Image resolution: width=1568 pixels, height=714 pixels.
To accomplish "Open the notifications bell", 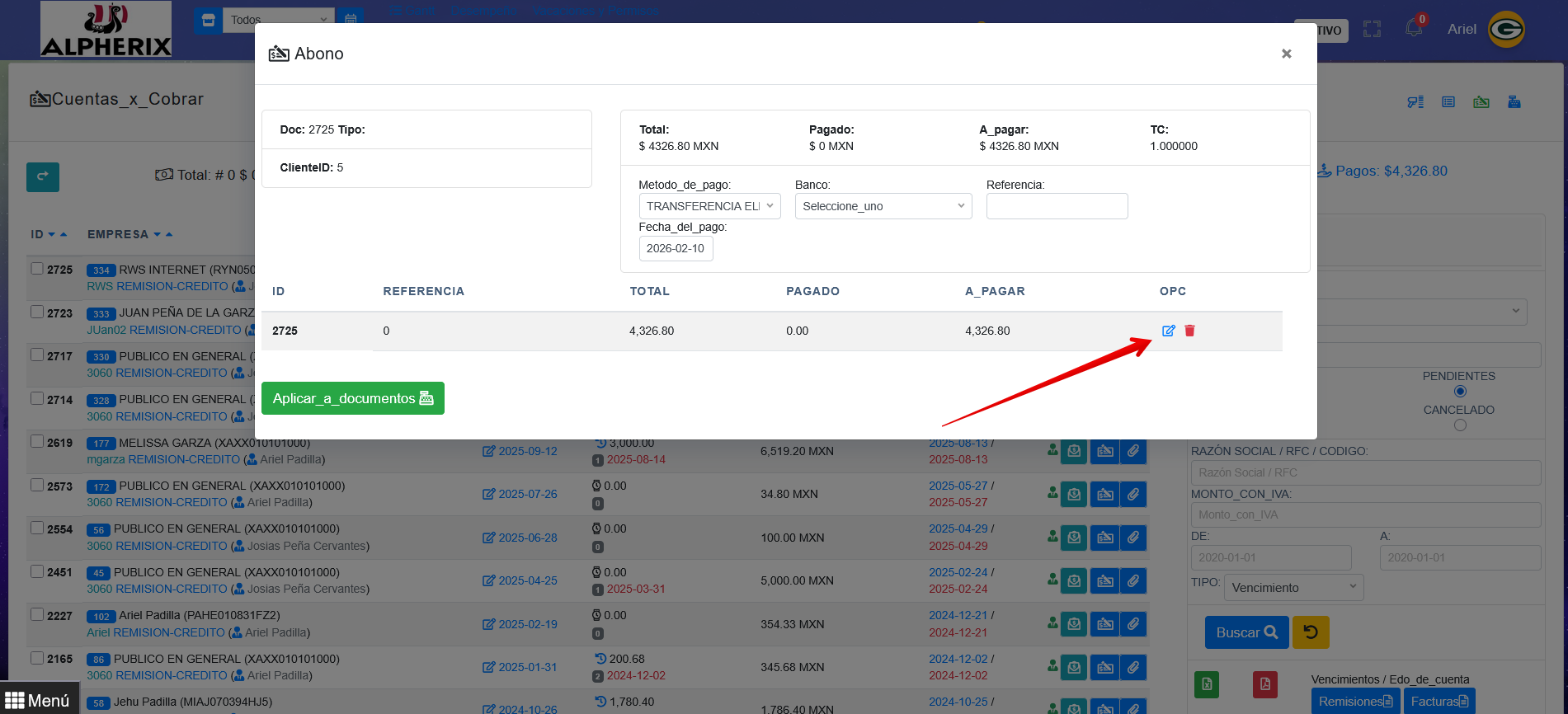I will pyautogui.click(x=1414, y=28).
